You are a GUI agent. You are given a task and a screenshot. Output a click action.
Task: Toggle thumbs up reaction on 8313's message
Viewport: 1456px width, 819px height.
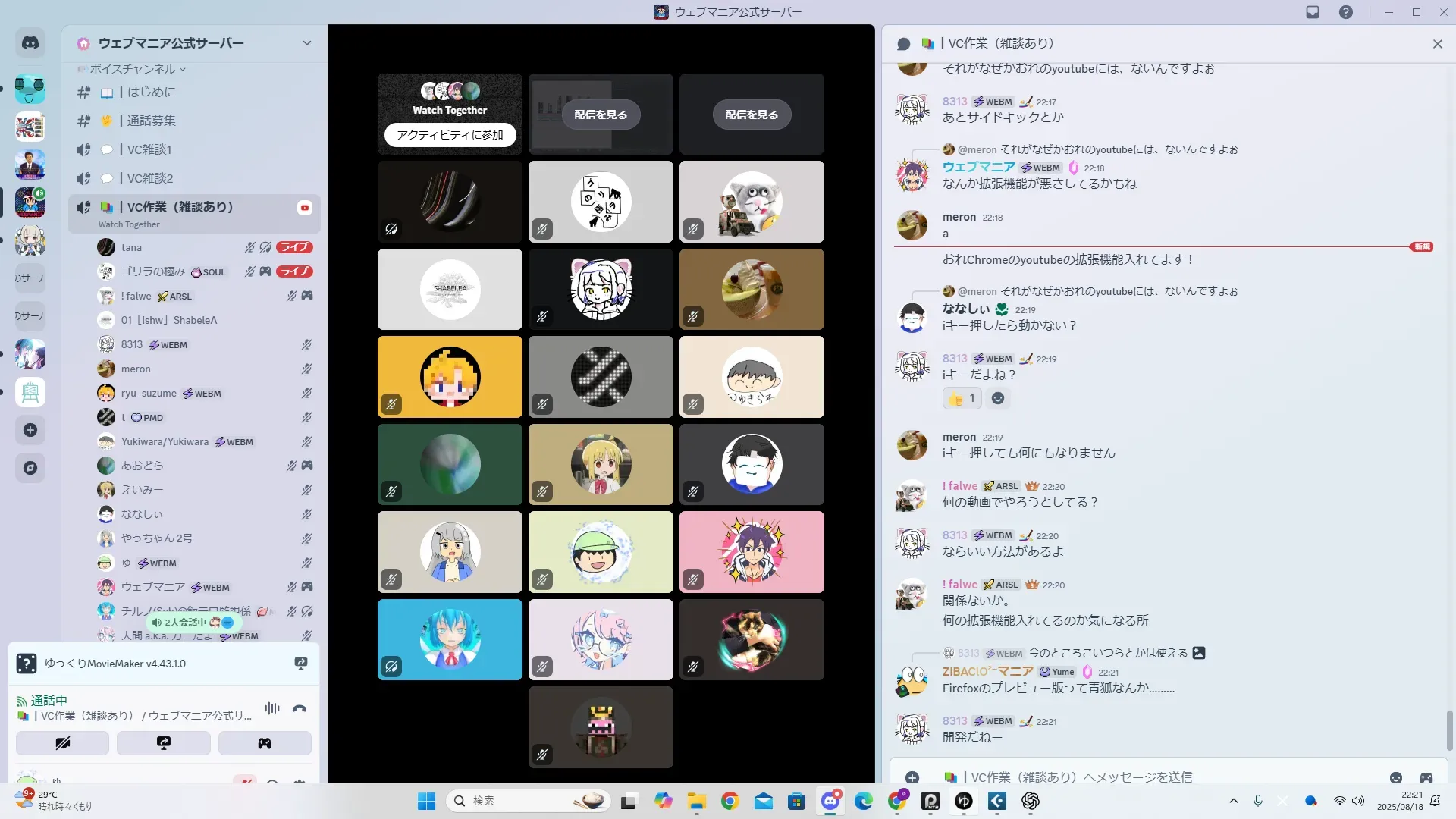pyautogui.click(x=962, y=398)
